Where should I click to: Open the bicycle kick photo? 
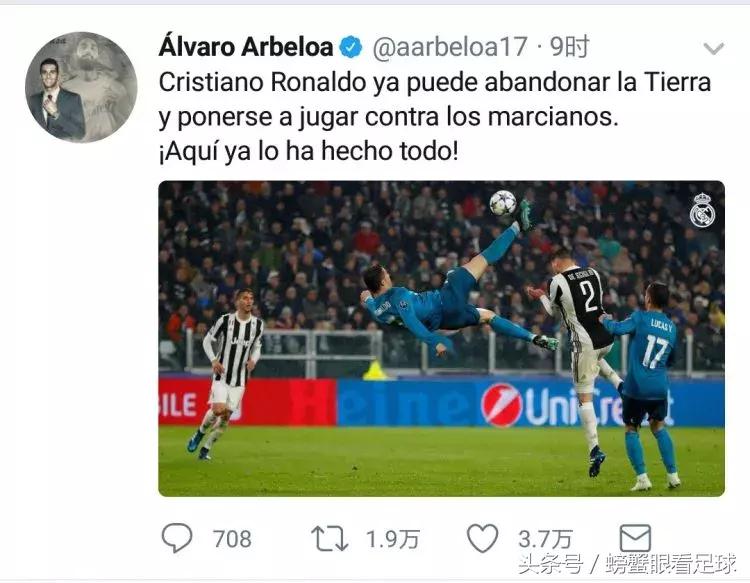click(x=441, y=339)
